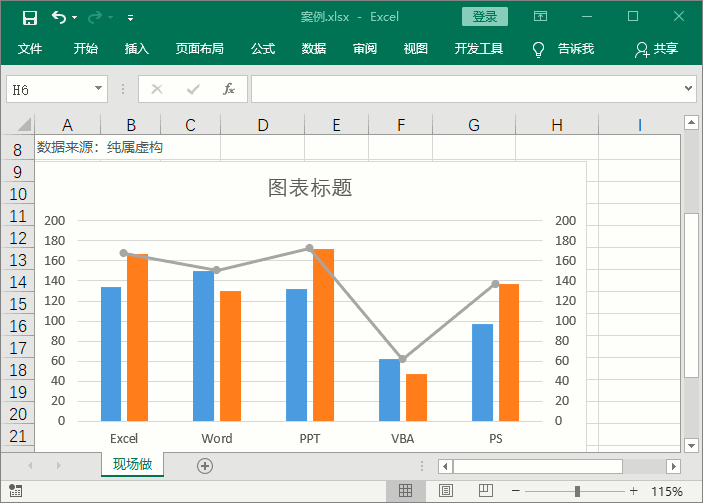
Task: Click the 共享 share button
Action: pos(656,49)
